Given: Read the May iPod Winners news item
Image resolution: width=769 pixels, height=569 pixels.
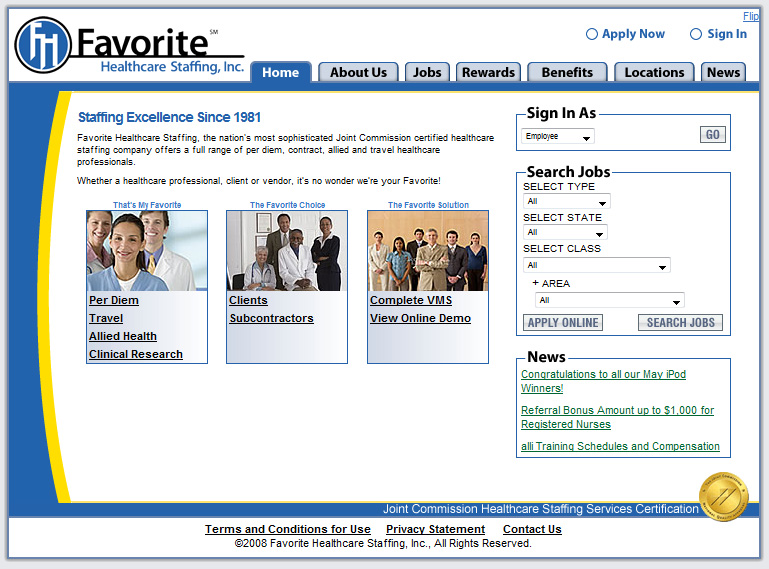Looking at the screenshot, I should coord(603,381).
